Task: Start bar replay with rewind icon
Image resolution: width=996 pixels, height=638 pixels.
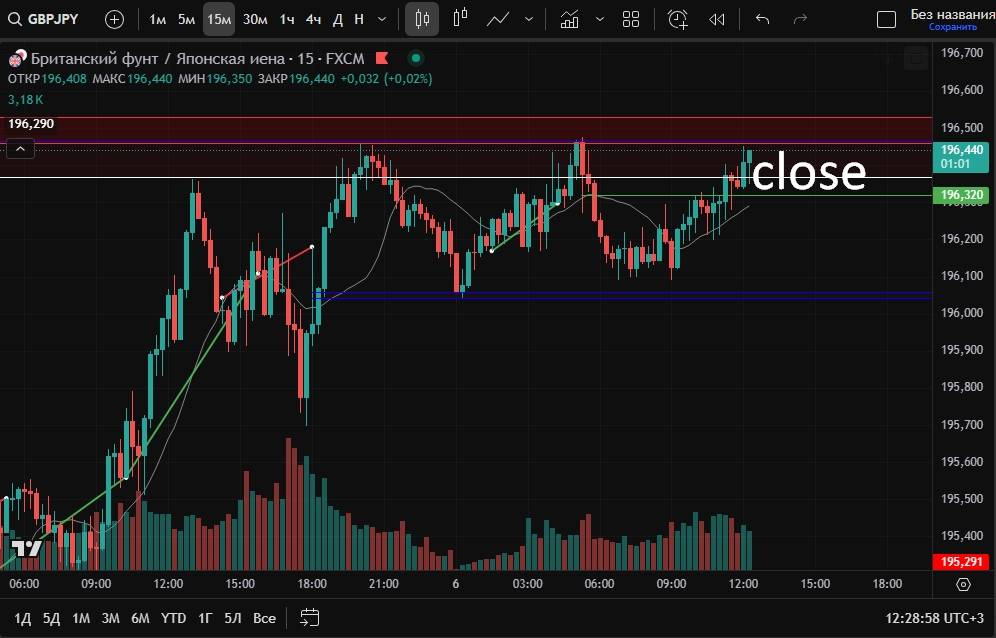Action: pos(716,19)
